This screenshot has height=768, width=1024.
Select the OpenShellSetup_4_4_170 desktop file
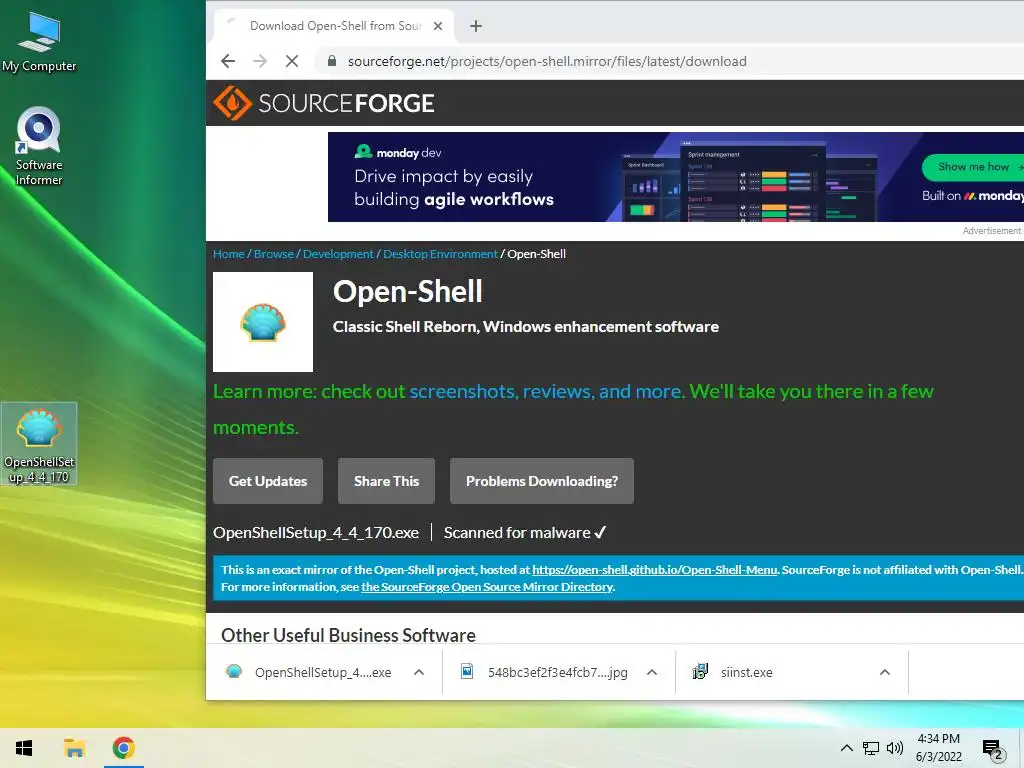pyautogui.click(x=39, y=444)
